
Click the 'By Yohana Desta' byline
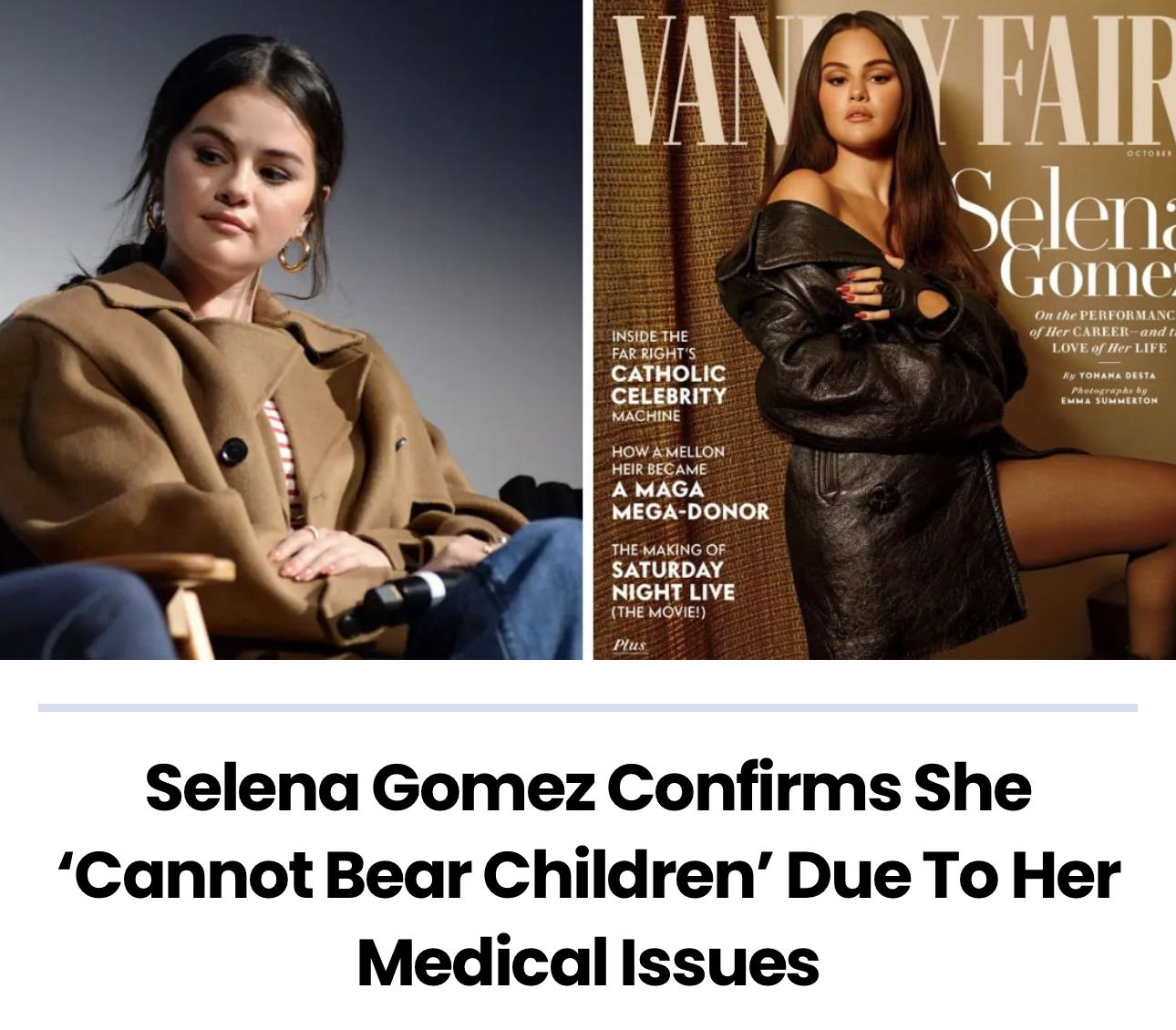click(x=1109, y=375)
